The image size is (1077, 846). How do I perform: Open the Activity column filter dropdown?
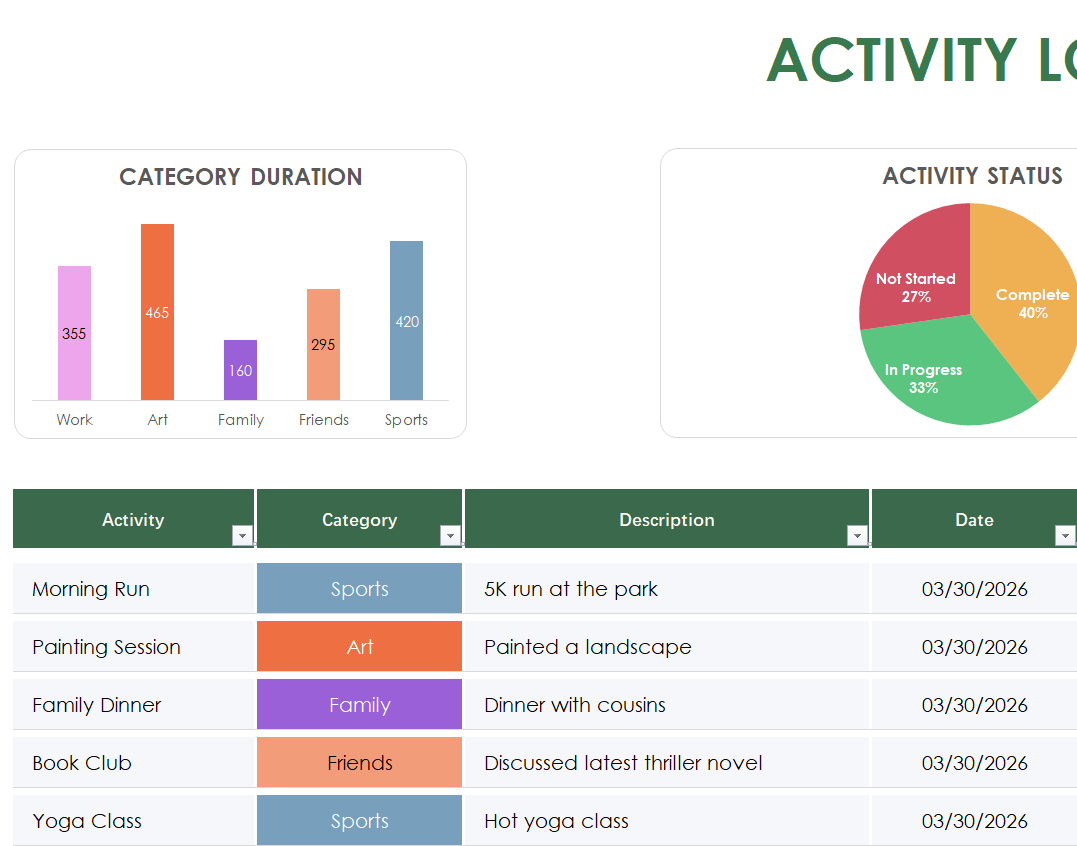click(x=242, y=535)
